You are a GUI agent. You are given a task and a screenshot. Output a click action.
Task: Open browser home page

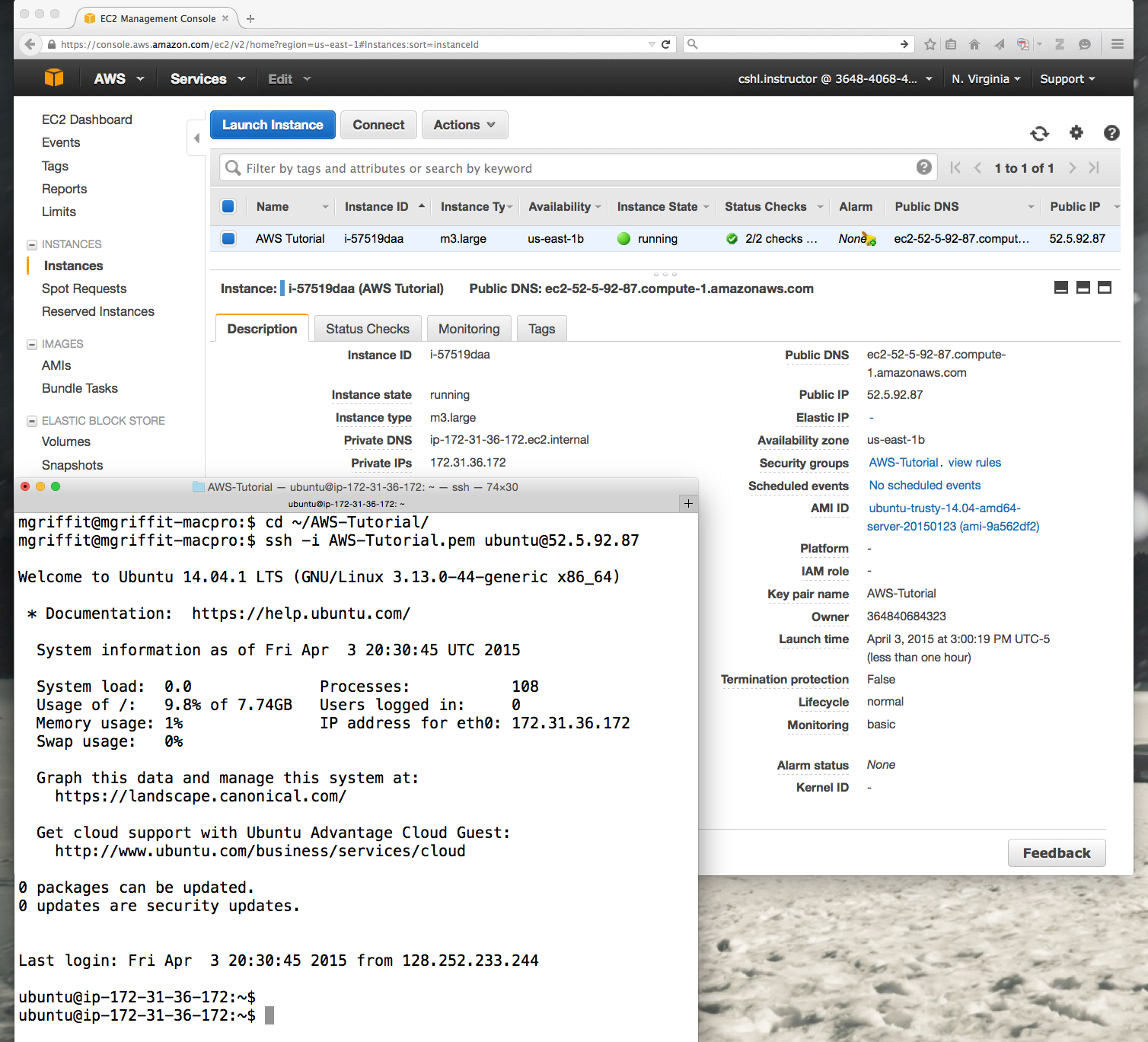point(974,44)
